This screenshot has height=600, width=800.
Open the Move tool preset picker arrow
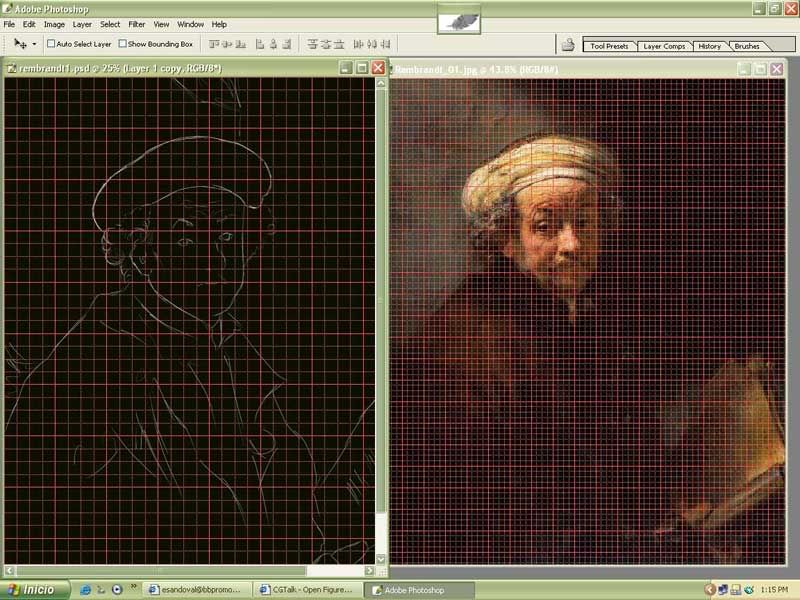(x=34, y=44)
